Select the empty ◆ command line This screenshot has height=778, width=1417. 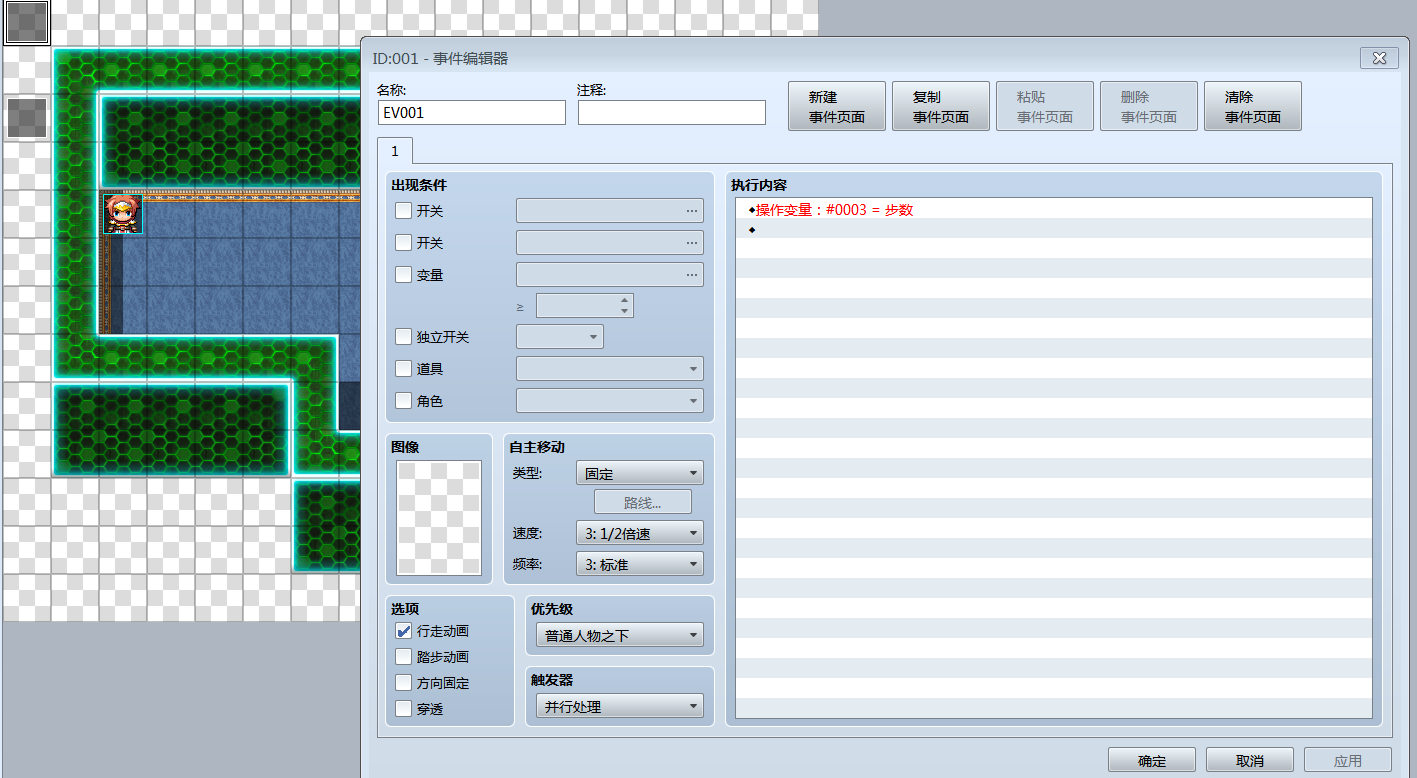(x=1054, y=230)
